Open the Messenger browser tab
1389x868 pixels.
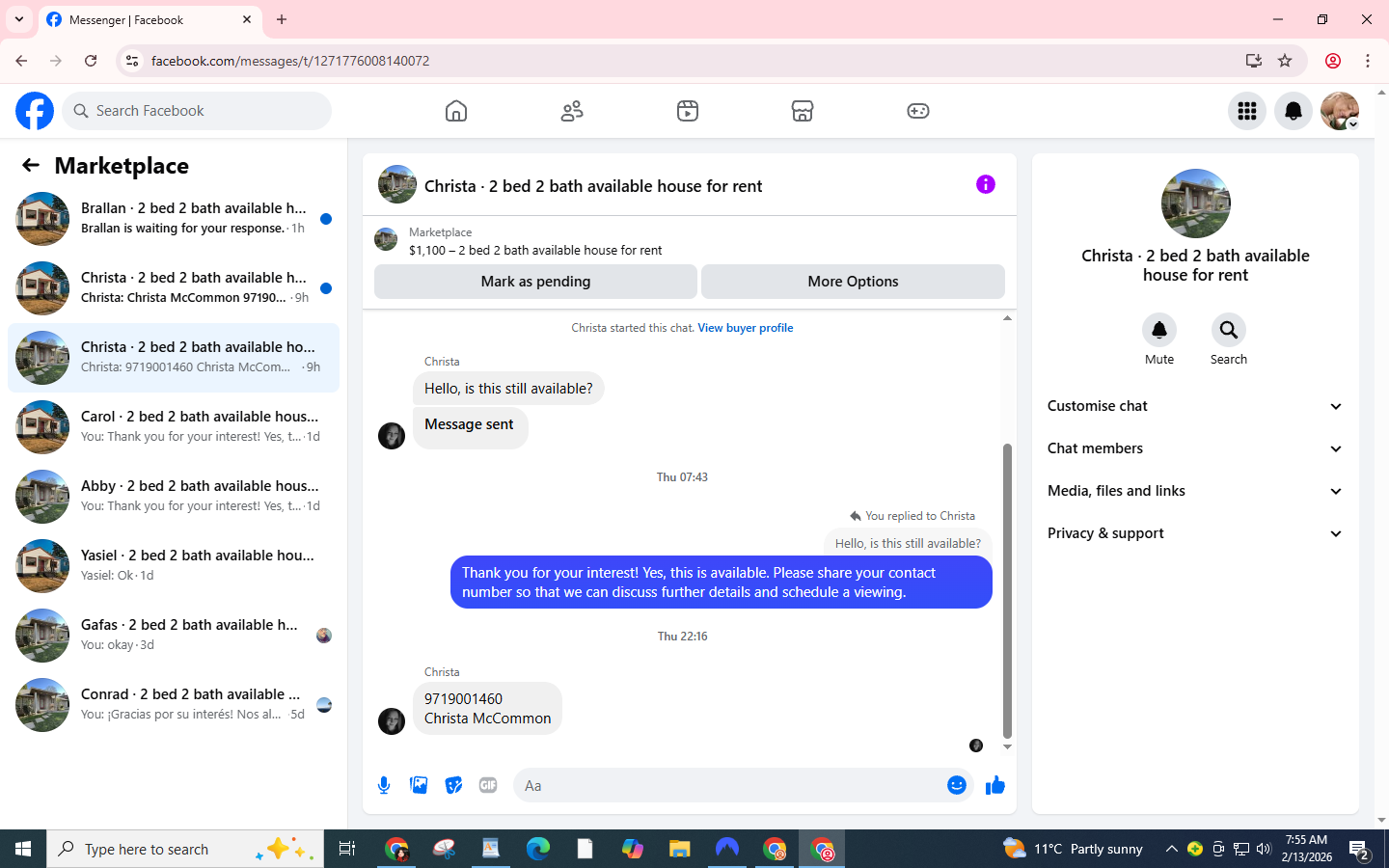[x=150, y=20]
